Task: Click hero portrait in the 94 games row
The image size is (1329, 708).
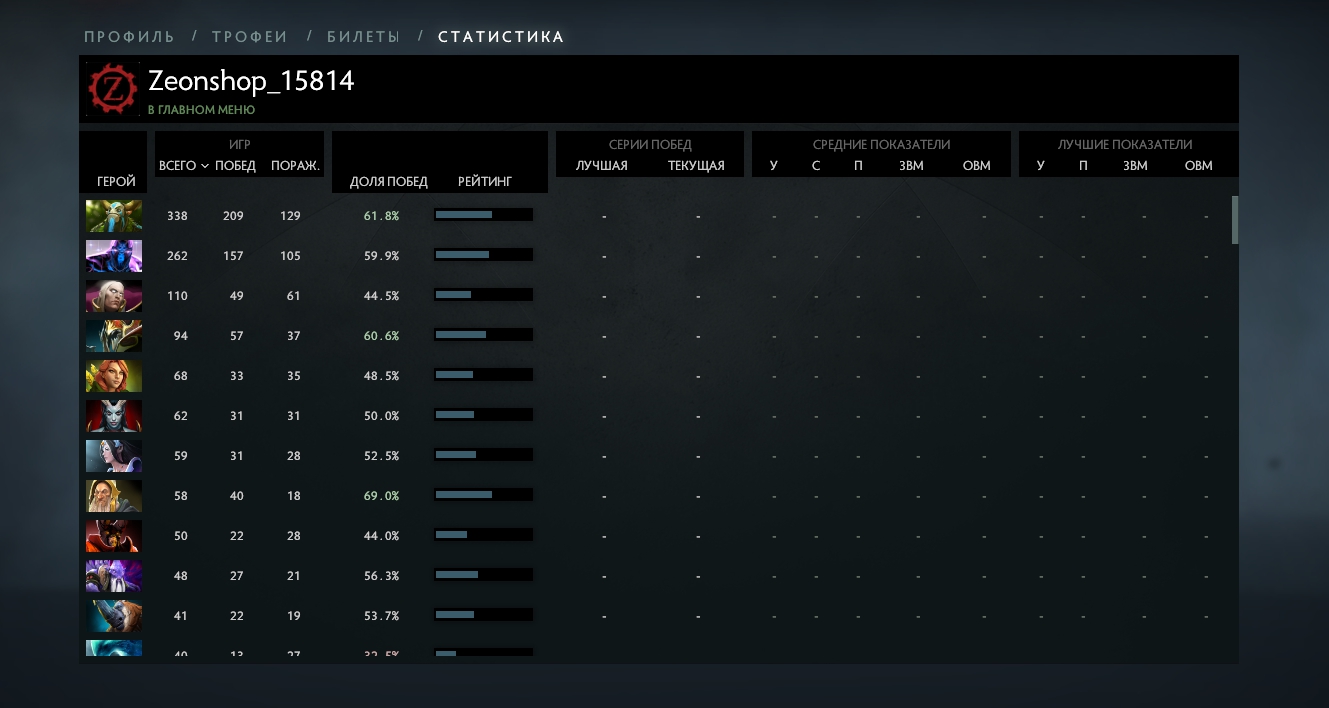Action: pyautogui.click(x=114, y=336)
